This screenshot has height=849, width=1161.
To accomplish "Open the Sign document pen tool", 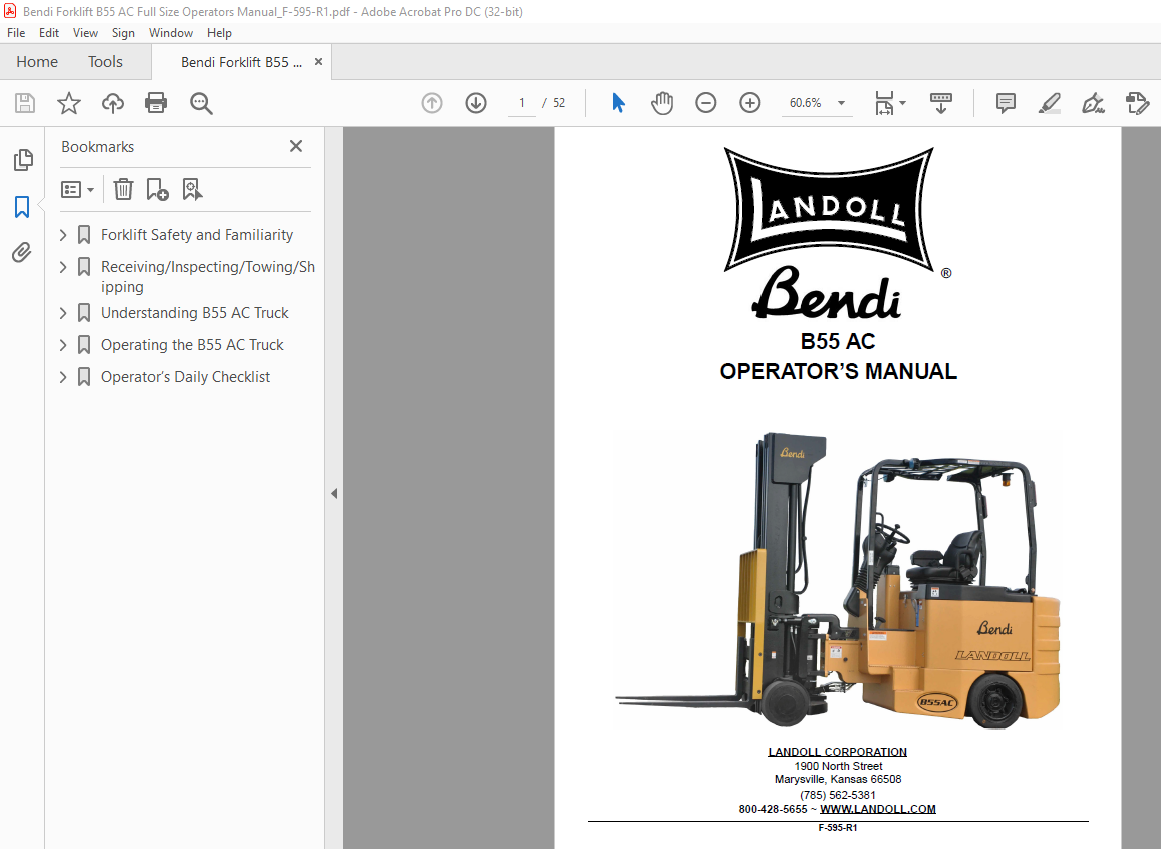I will 1093,103.
